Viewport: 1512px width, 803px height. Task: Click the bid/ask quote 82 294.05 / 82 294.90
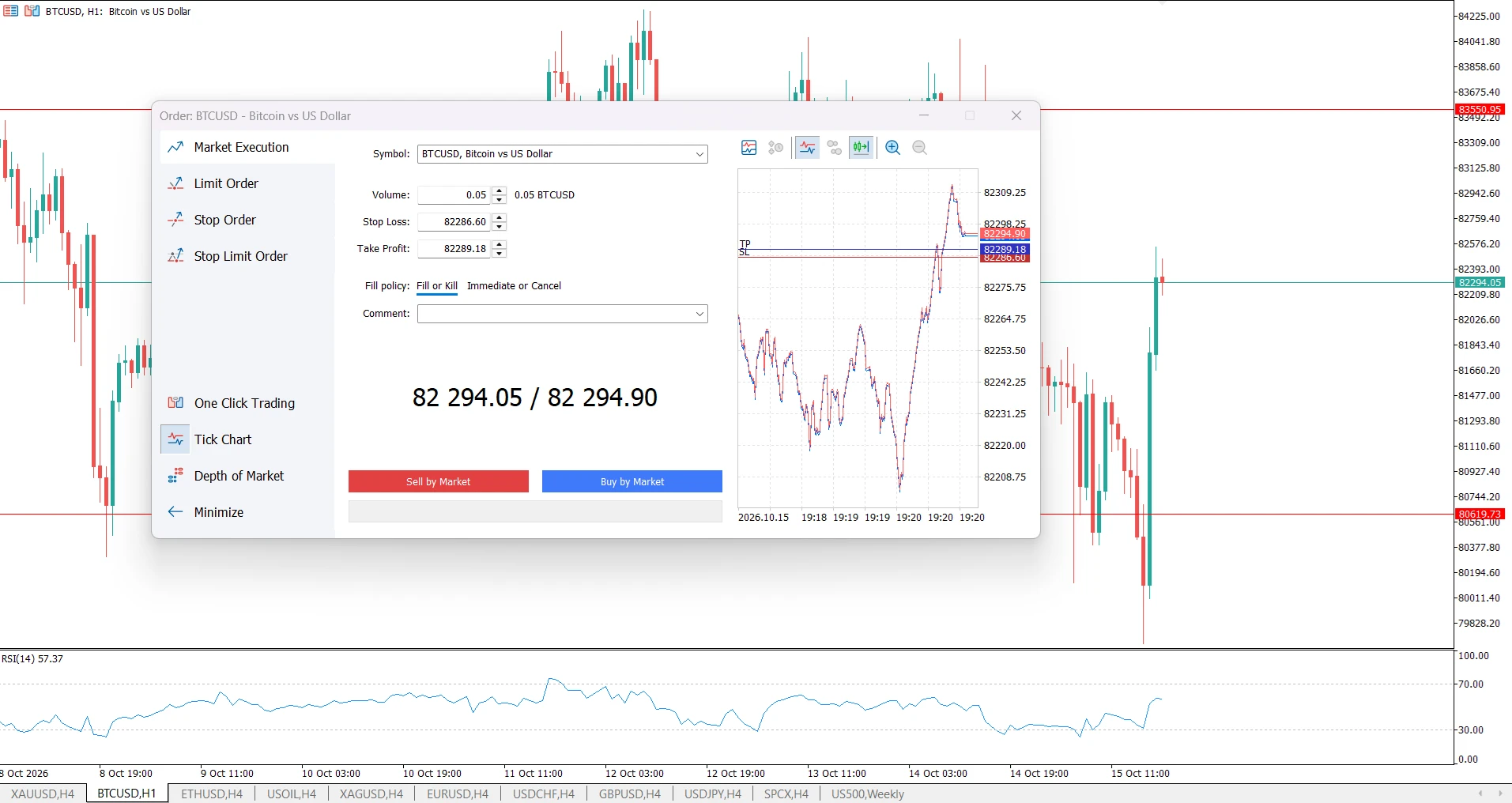click(535, 398)
